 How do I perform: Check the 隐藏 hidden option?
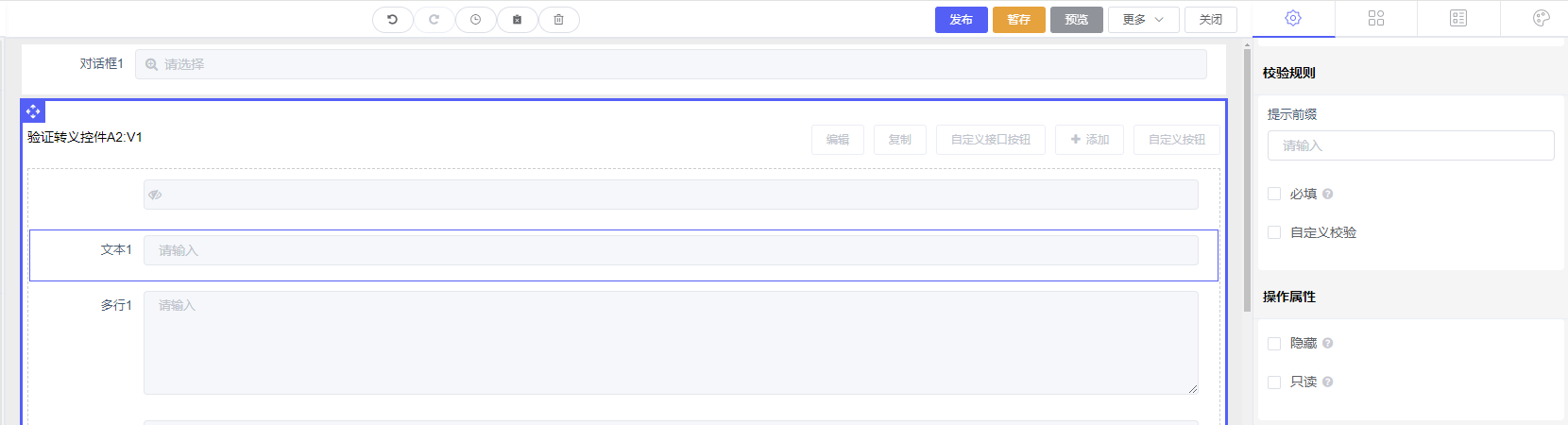pos(1274,344)
